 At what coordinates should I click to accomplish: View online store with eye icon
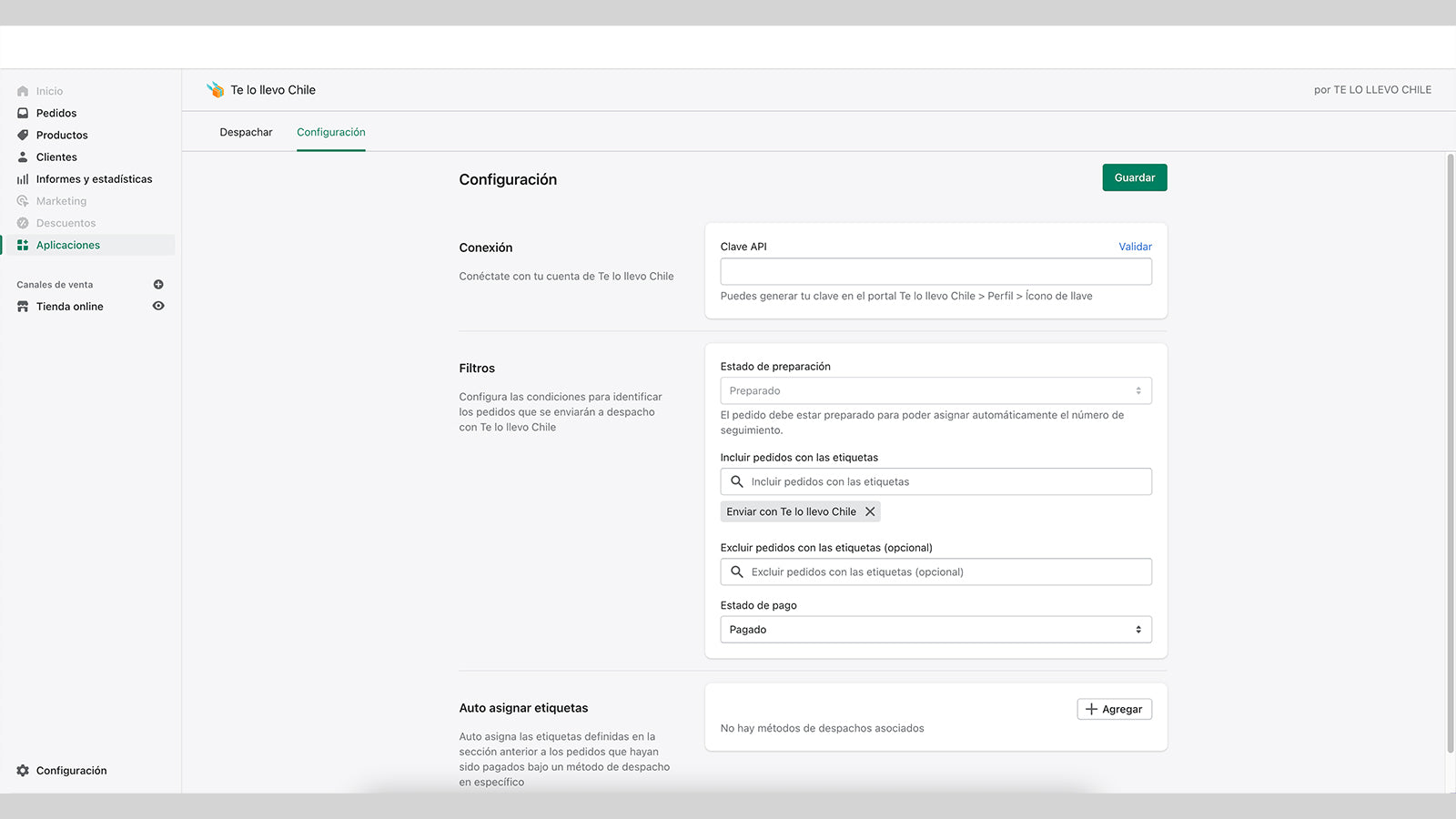[x=158, y=306]
